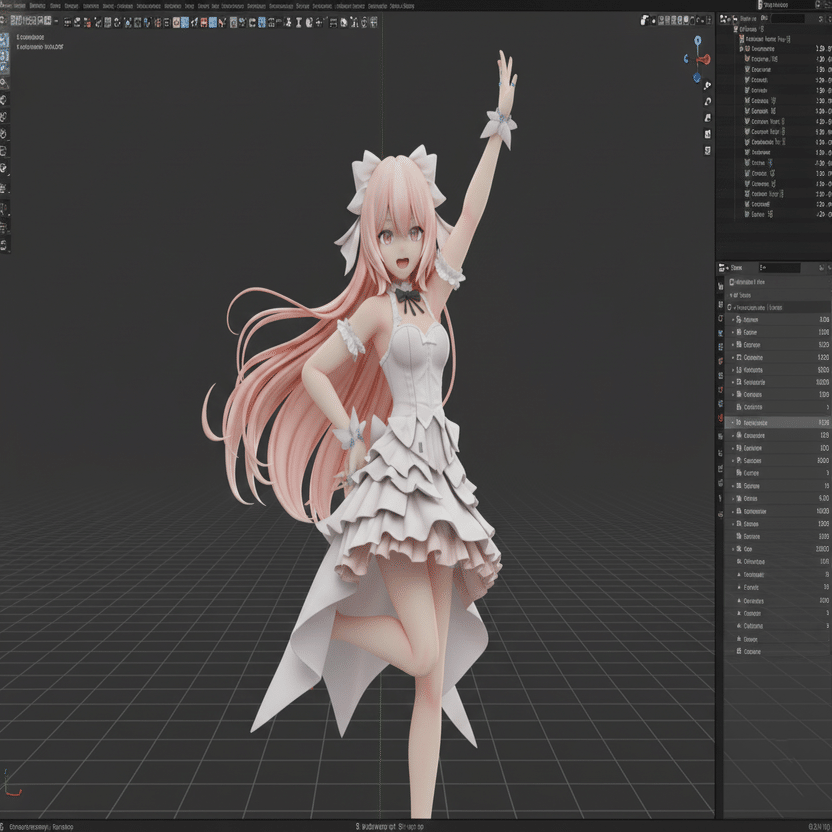Open editor type icon at properties panel header
The width and height of the screenshot is (832, 832).
(722, 268)
